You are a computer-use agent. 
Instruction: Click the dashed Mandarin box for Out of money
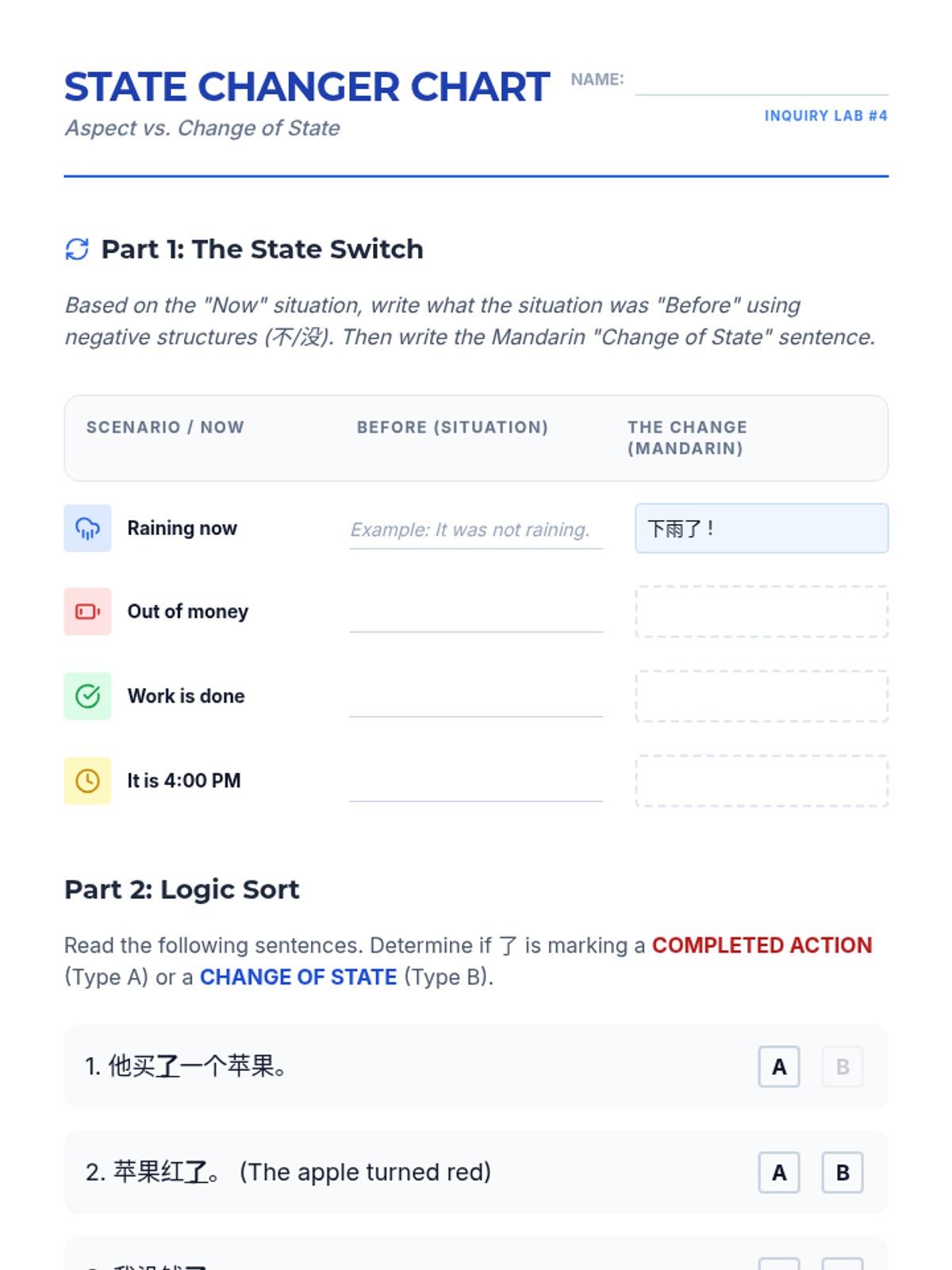(x=762, y=611)
